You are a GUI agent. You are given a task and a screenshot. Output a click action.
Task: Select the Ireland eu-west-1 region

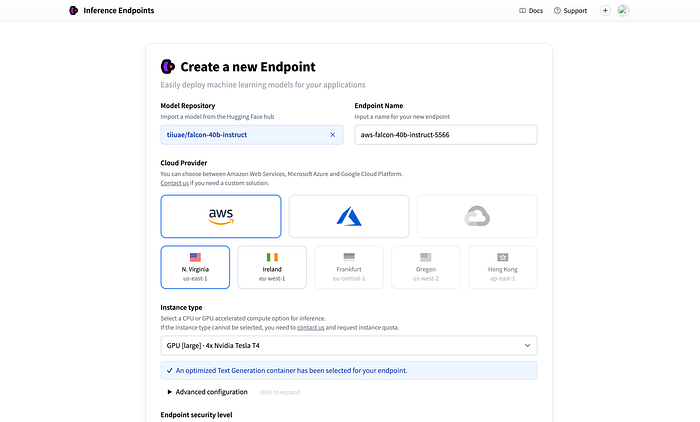[272, 267]
